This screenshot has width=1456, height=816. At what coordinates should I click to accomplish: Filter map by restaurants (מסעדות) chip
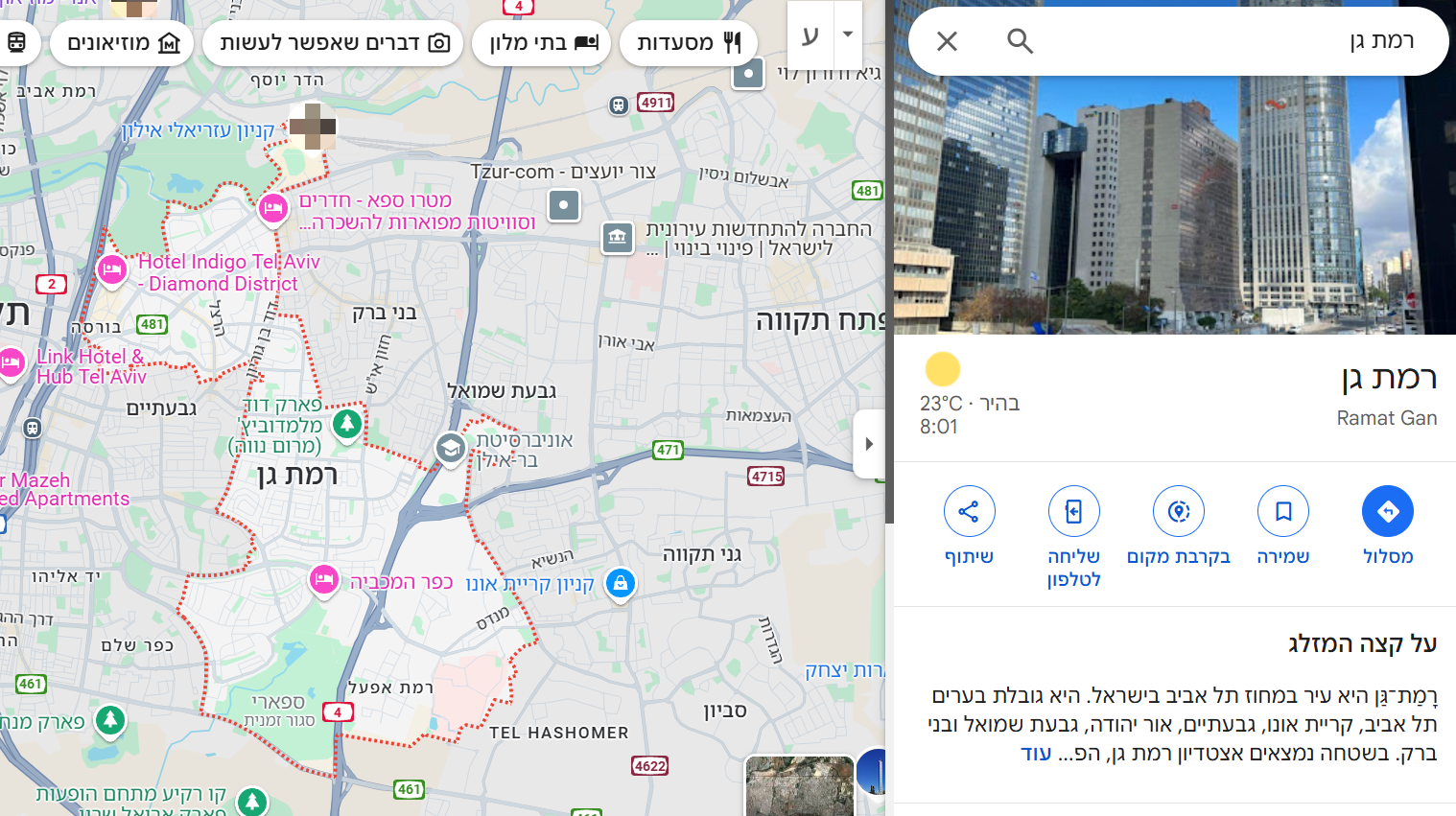[x=689, y=42]
